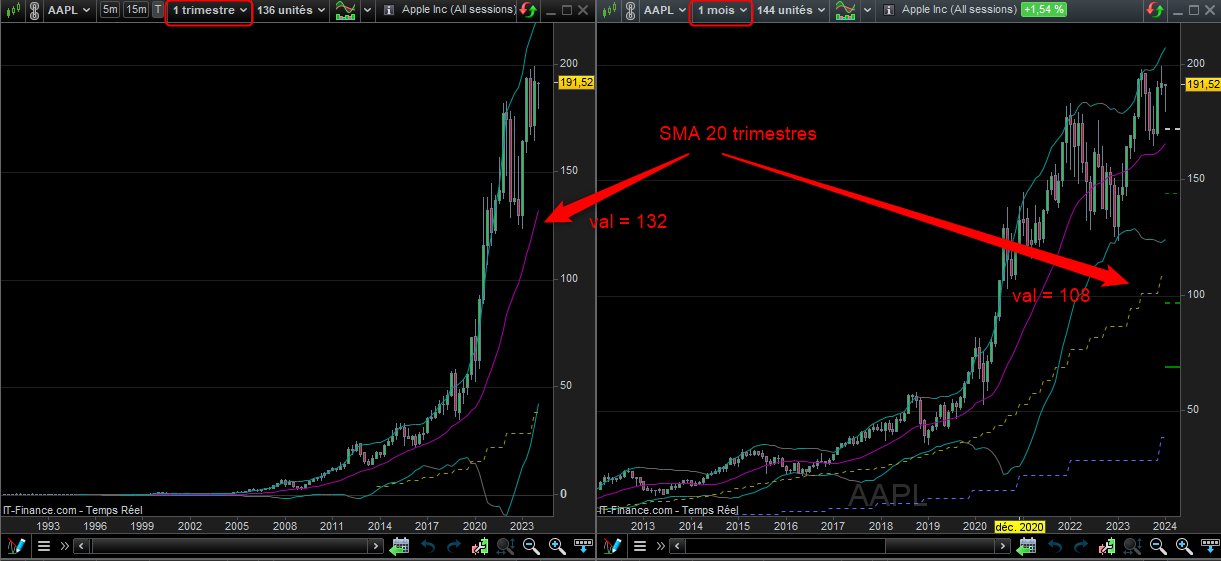Open hamburger menu in right chart footer

[640, 546]
